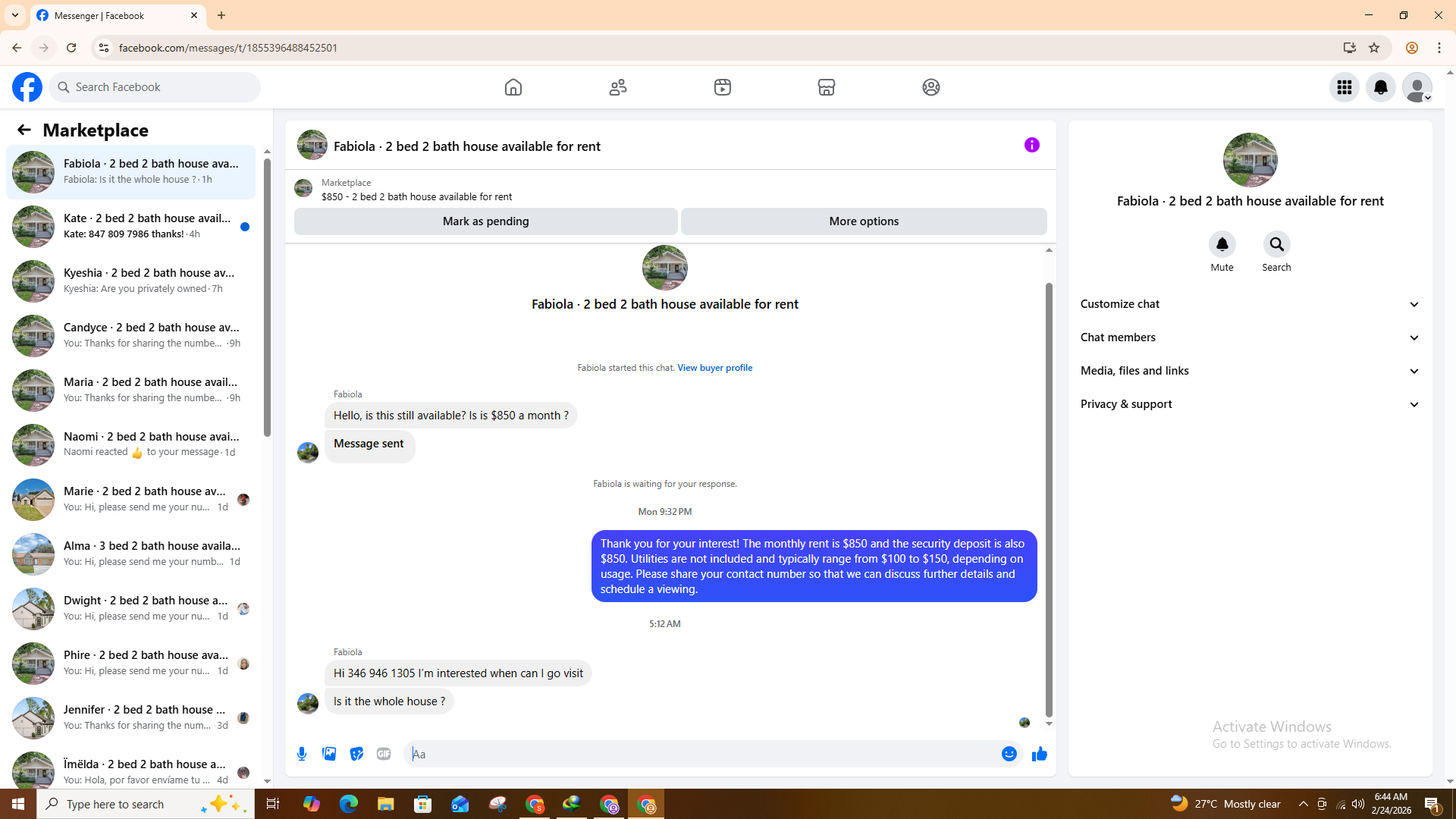
Task: Open the emoji picker in the message box
Action: [1009, 754]
